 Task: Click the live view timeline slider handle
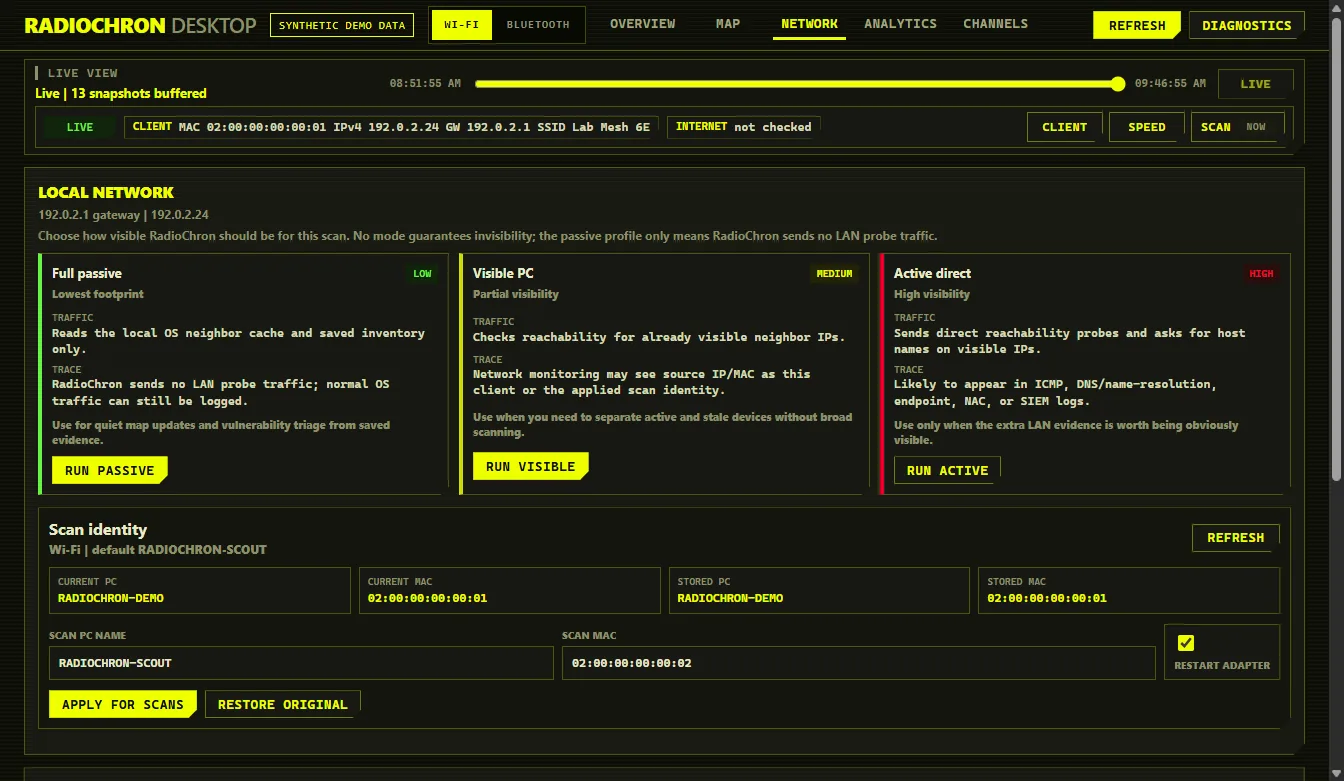[1118, 84]
